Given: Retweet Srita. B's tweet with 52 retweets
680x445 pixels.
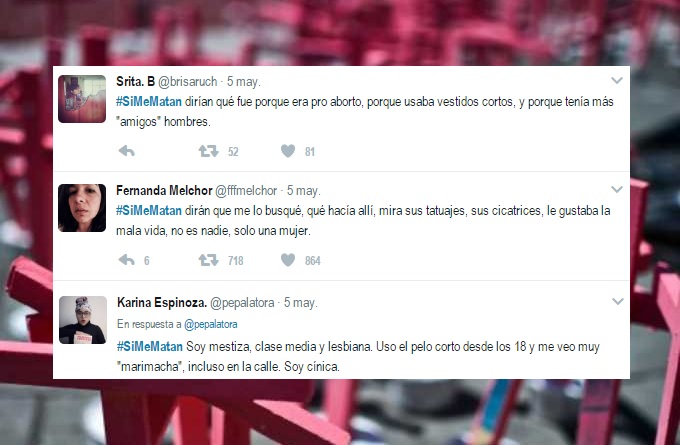Looking at the screenshot, I should pos(209,151).
